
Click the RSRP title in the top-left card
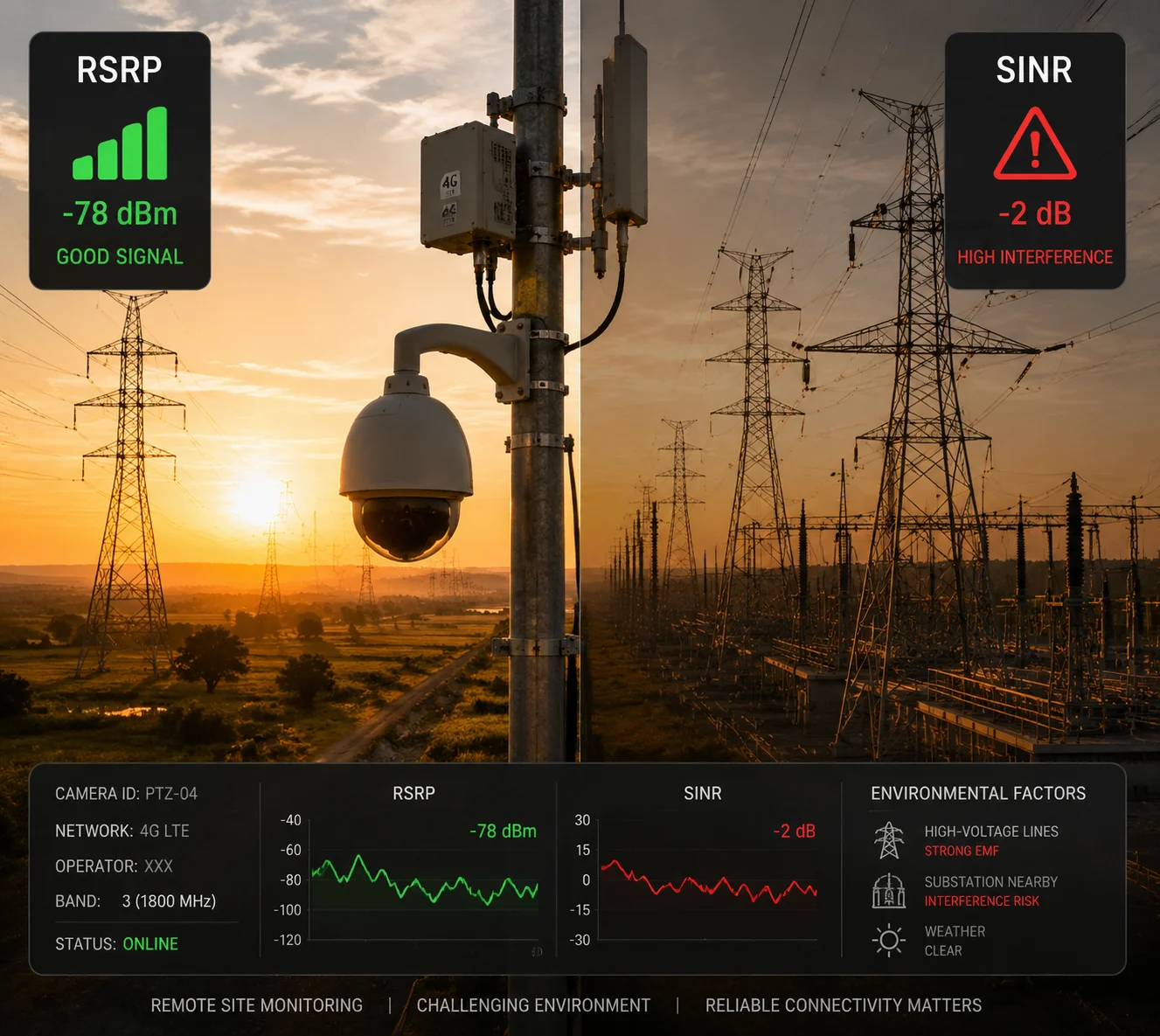pos(120,70)
